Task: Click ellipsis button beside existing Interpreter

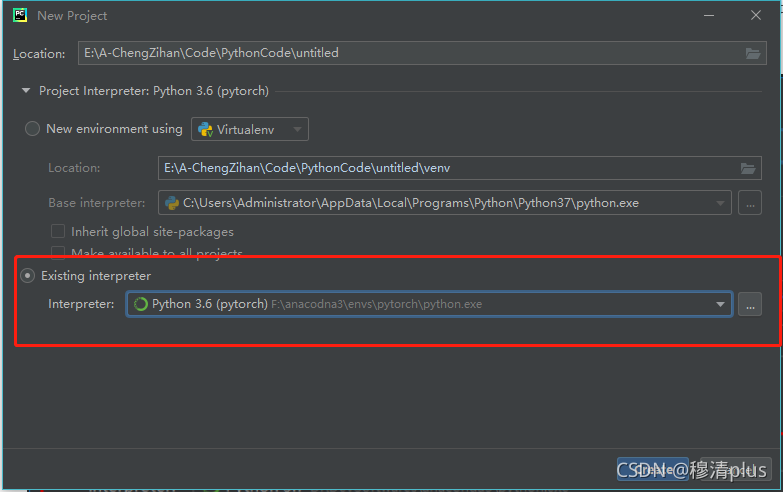Action: pos(750,304)
